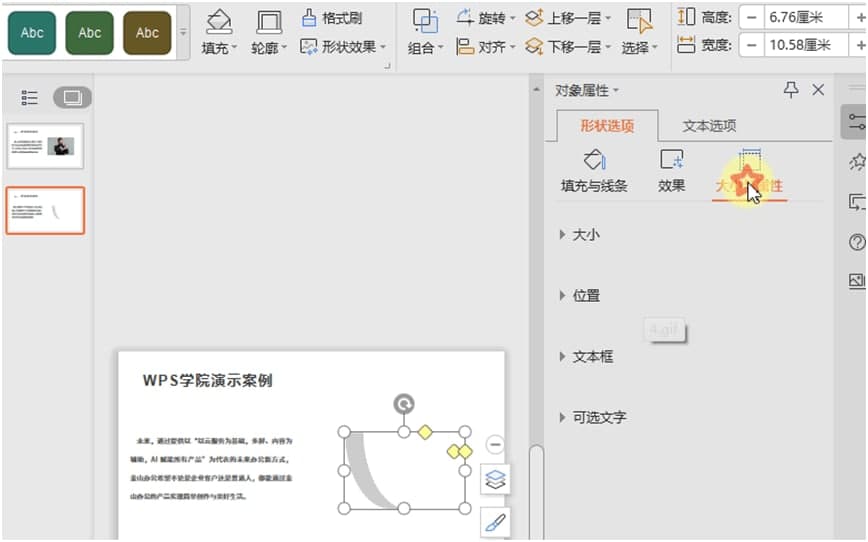Decrease the 高度 height value
The height and width of the screenshot is (542, 868).
coord(751,18)
